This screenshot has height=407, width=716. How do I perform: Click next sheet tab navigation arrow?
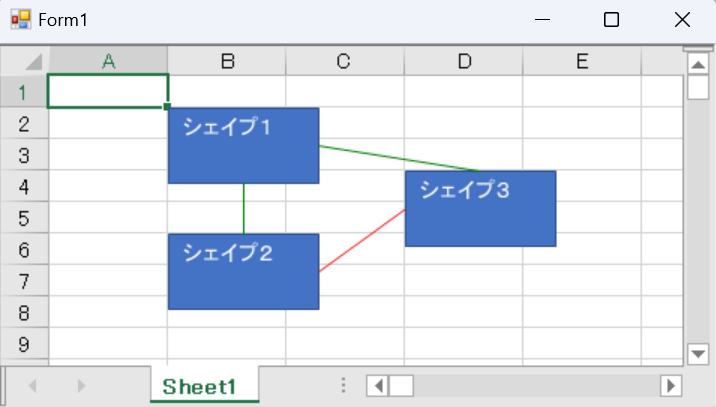pyautogui.click(x=81, y=386)
